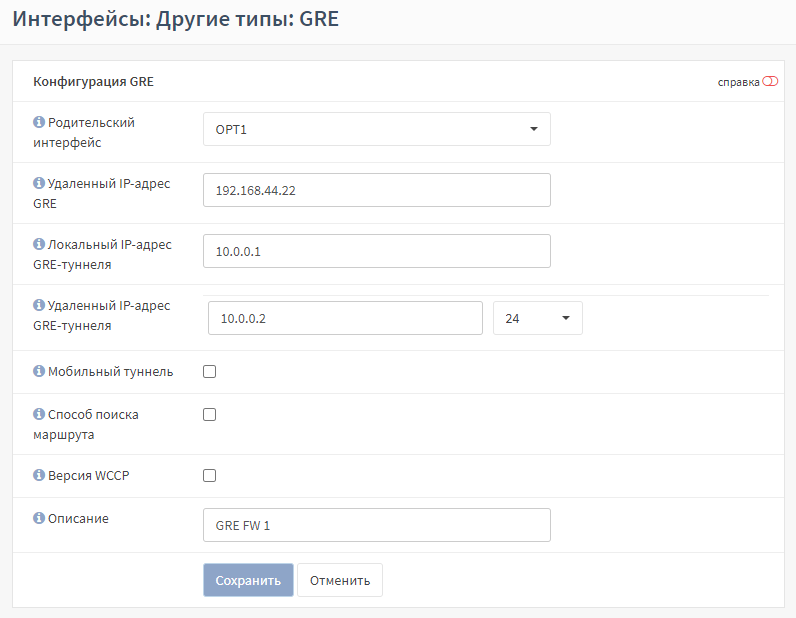Show help for Мобильный туннель info icon
This screenshot has height=618, width=796.
(39, 371)
